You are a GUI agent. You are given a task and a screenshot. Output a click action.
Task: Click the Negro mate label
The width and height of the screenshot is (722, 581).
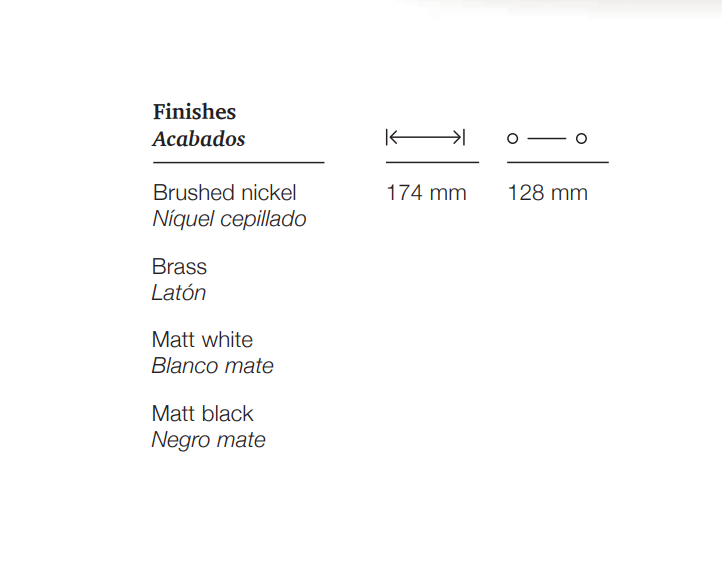pos(208,440)
